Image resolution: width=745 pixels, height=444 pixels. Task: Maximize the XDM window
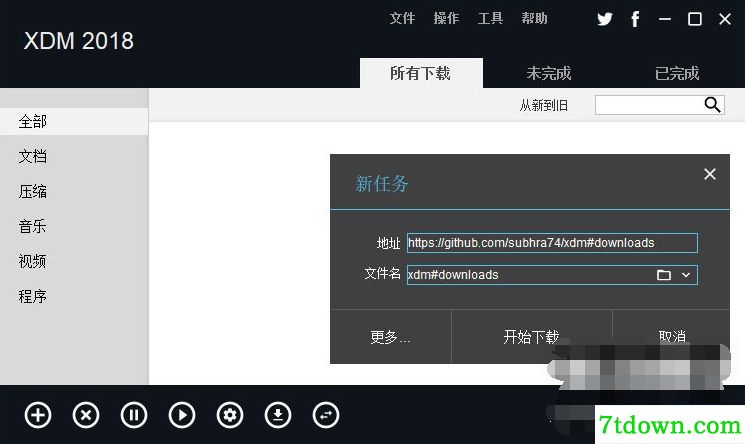(695, 19)
